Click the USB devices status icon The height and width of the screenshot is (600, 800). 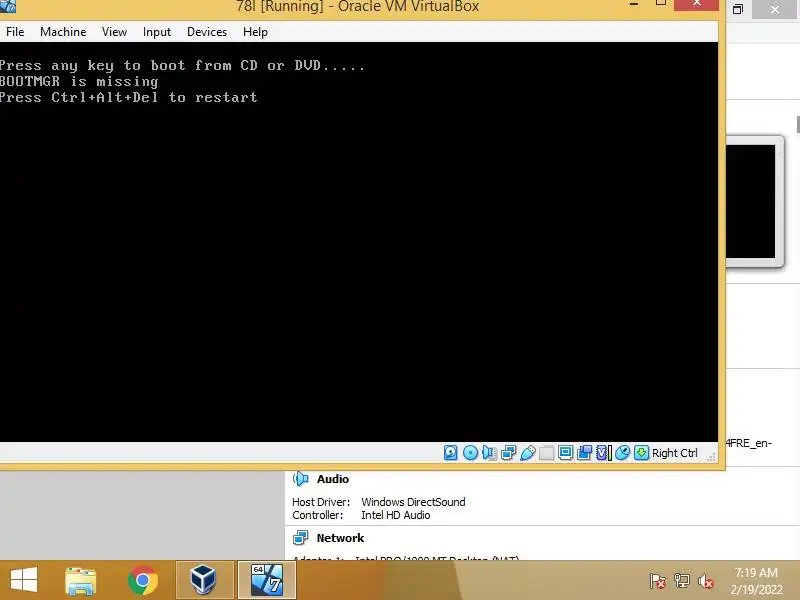[528, 453]
